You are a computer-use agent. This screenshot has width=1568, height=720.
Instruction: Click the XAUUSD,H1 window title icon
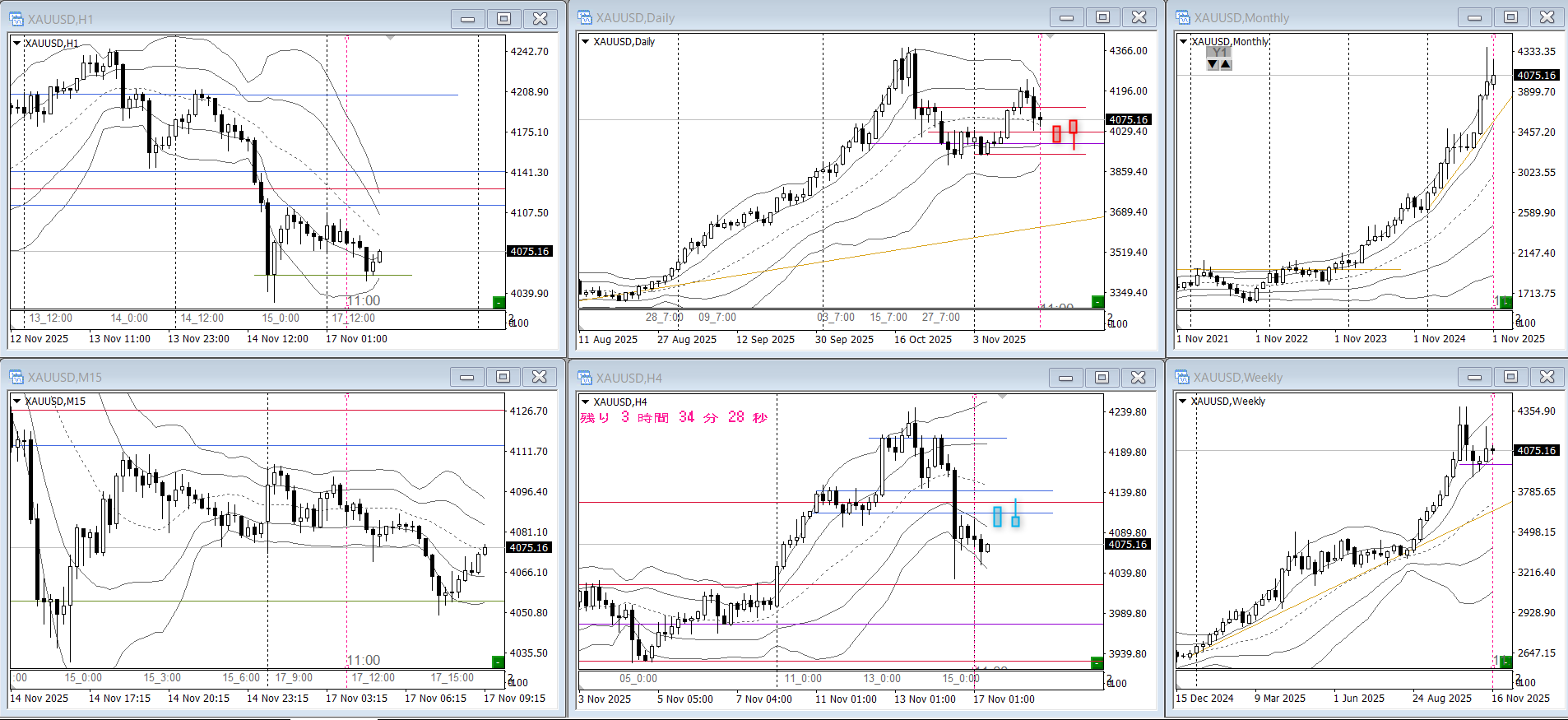click(x=16, y=18)
